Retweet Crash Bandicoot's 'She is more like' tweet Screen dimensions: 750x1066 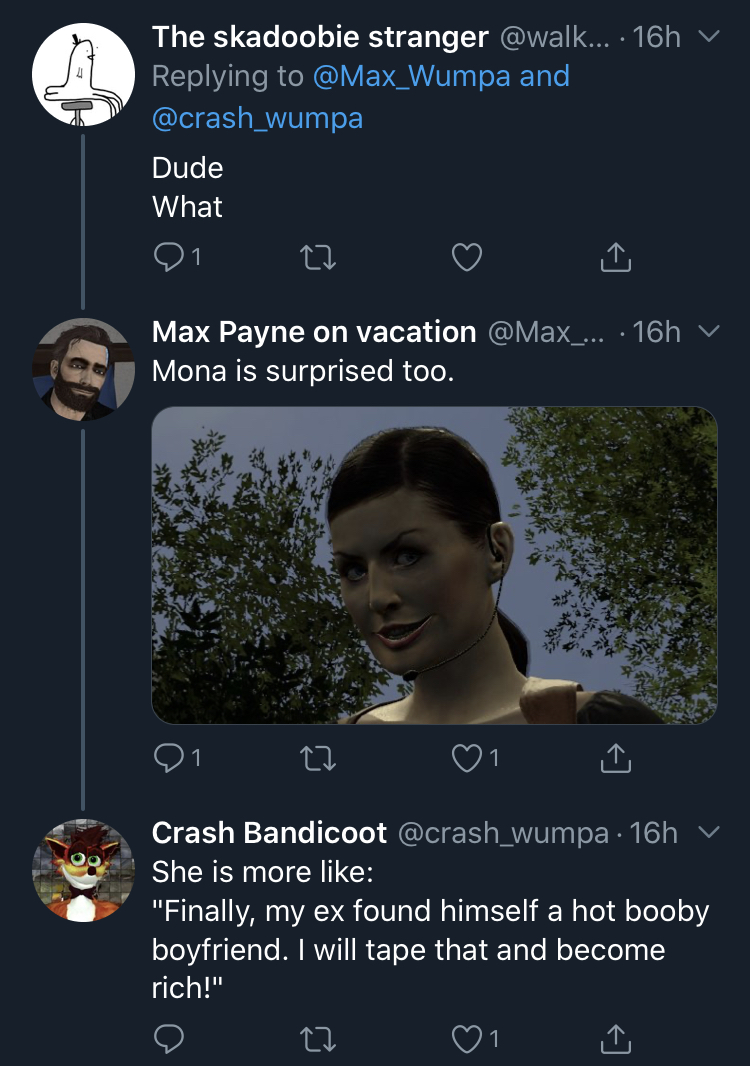318,1038
